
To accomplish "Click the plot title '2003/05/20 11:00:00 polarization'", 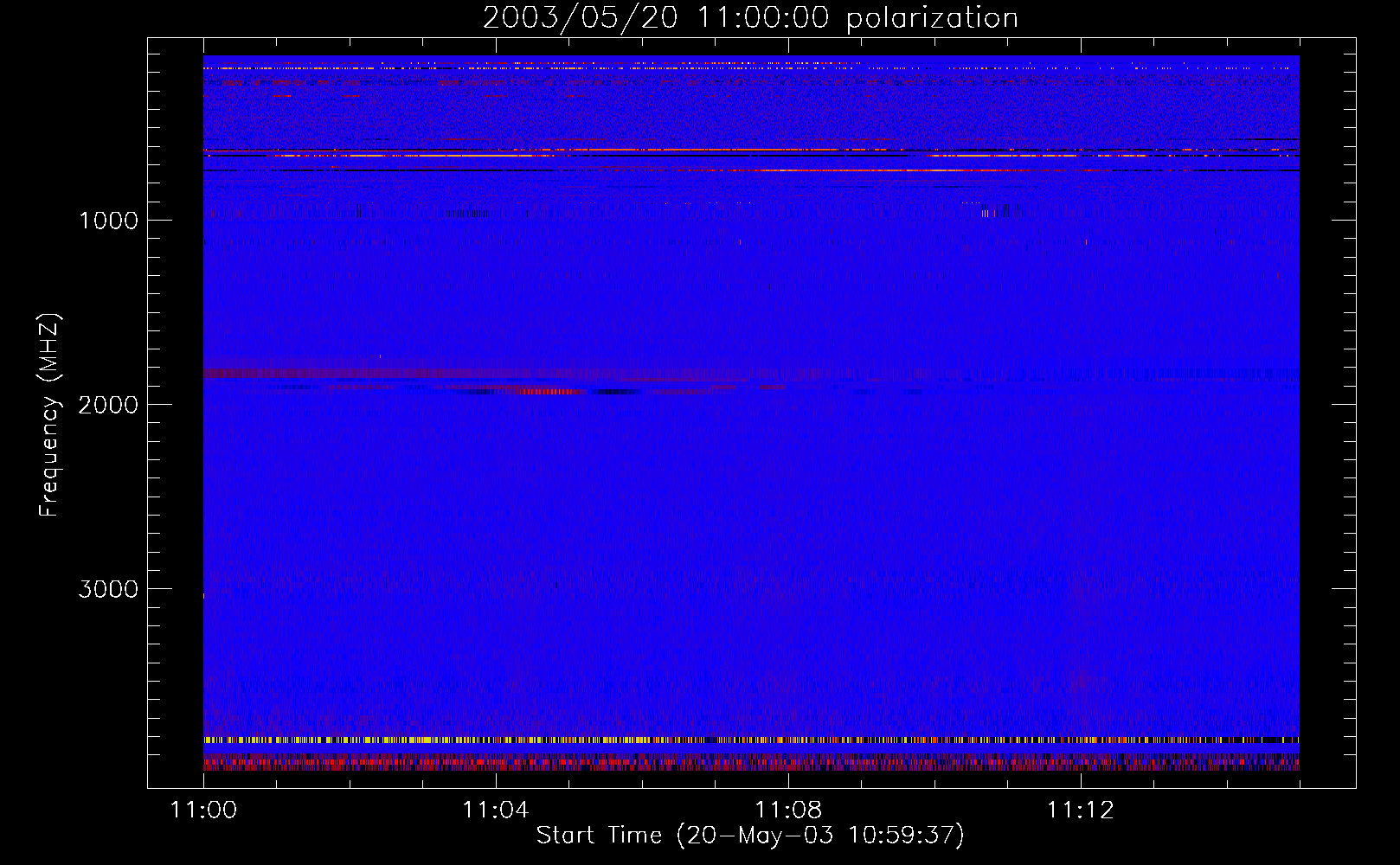I will tap(750, 18).
